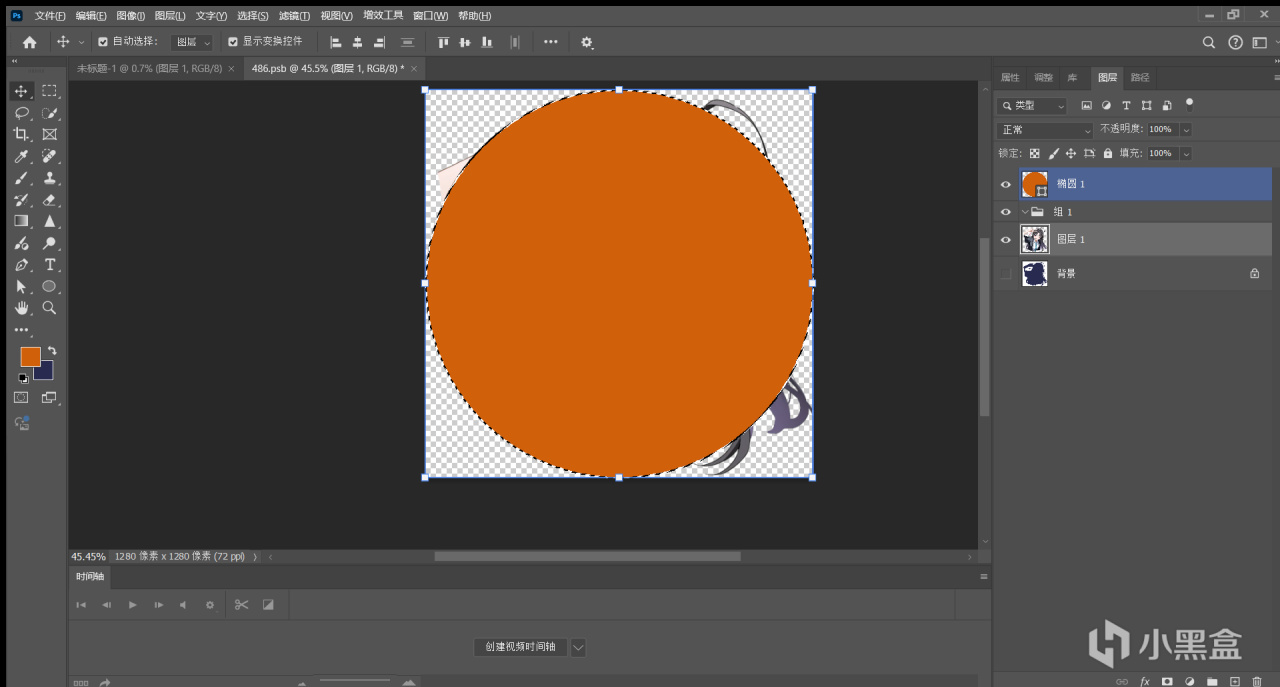Hide the 椭圆 1 layer
The image size is (1280, 687).
click(x=1006, y=184)
